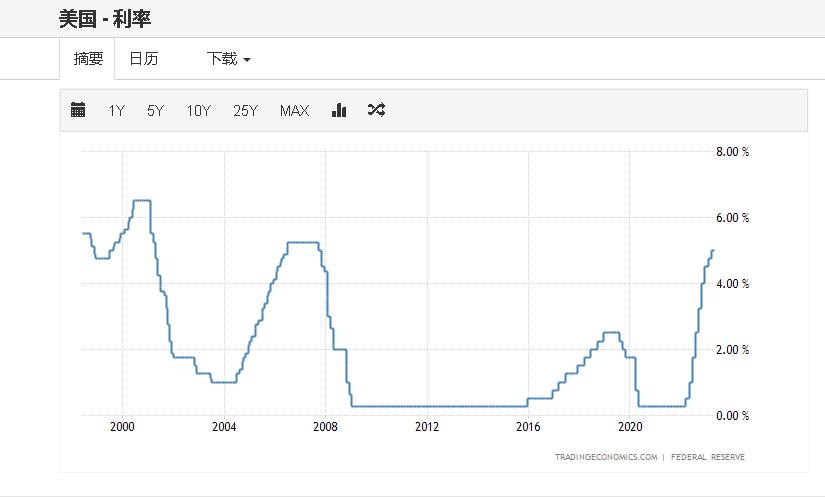This screenshot has width=825, height=497.
Task: Open the calendar date range picker icon
Action: point(78,111)
